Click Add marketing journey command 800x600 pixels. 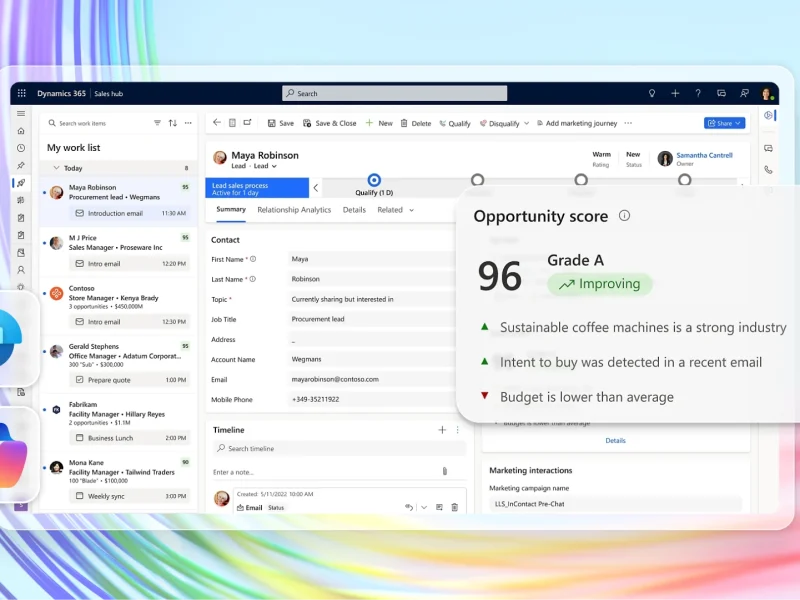pos(577,123)
